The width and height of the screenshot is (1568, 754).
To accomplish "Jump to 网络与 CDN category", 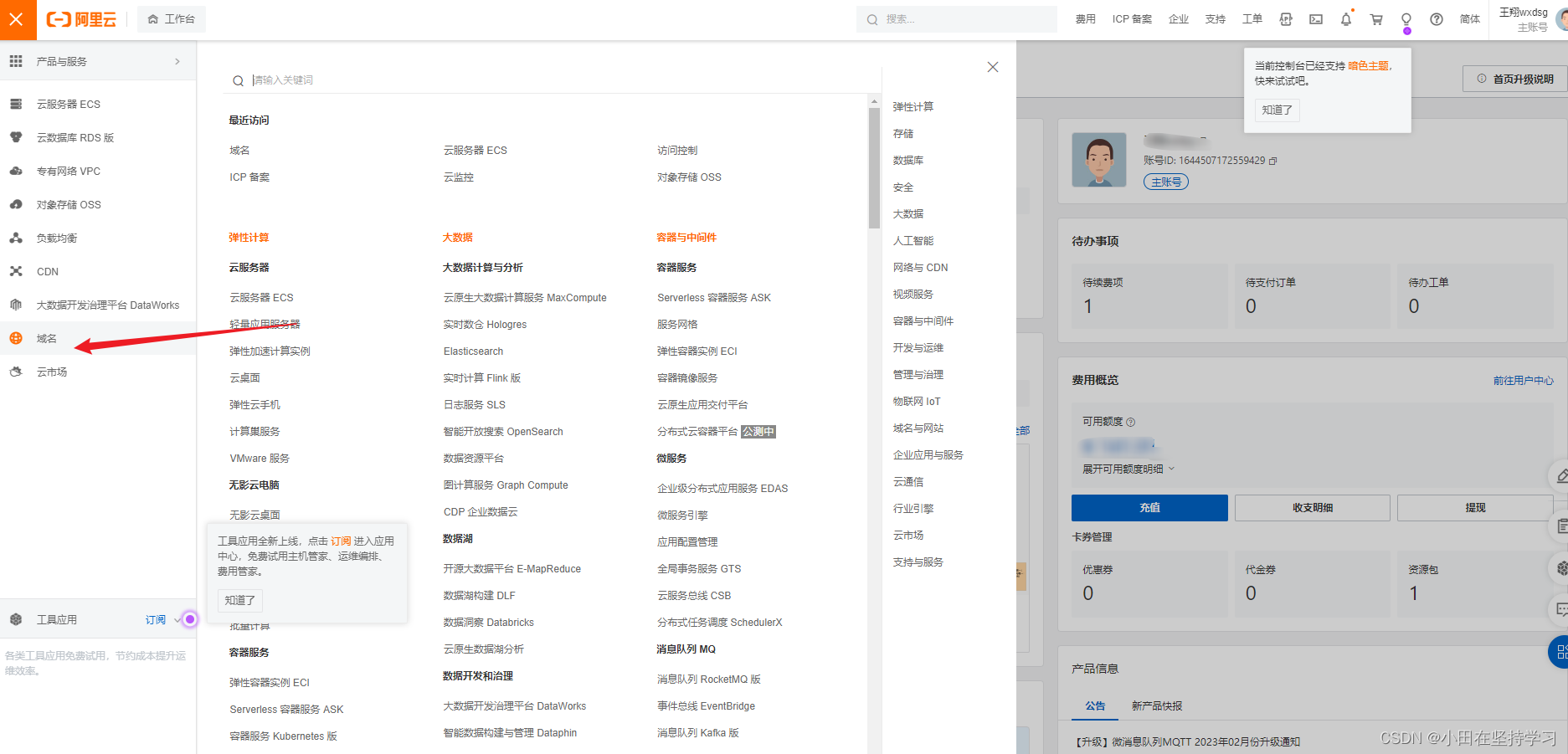I will point(921,268).
